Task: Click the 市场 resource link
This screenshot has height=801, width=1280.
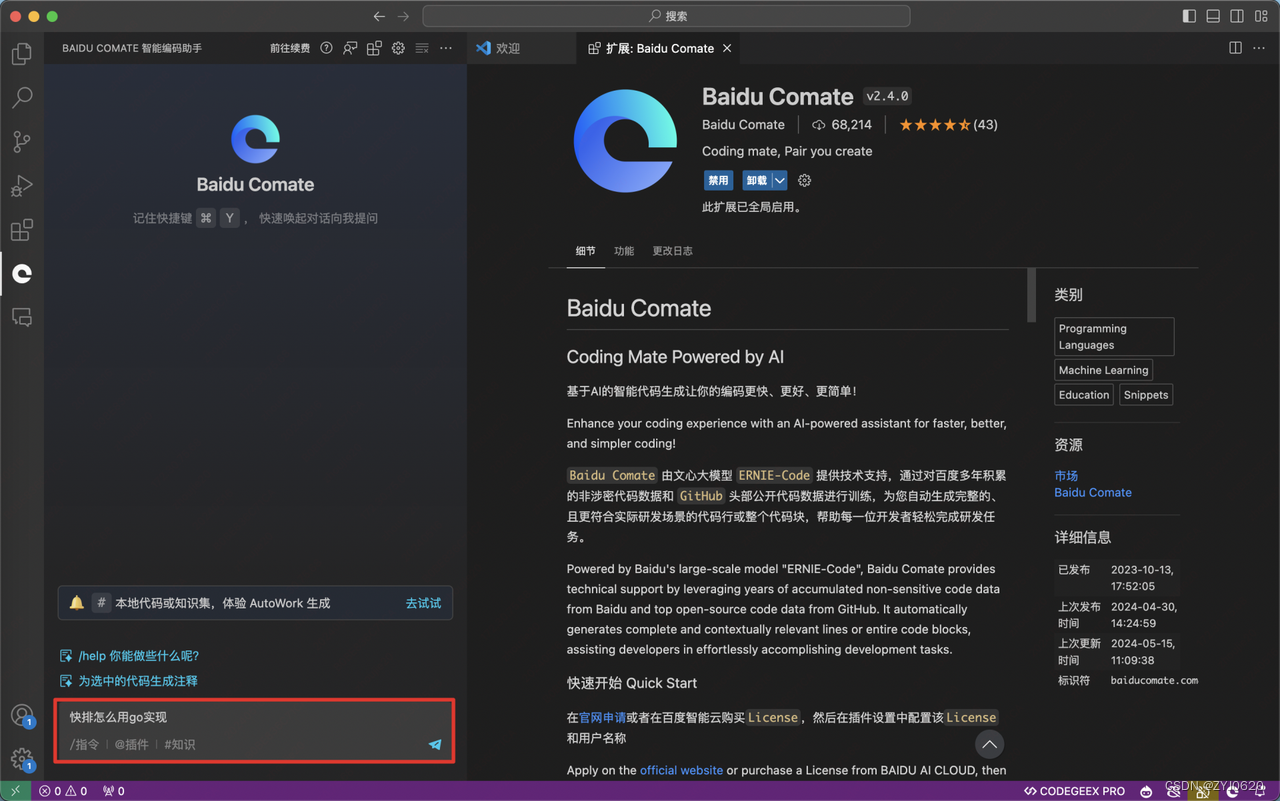Action: [x=1066, y=476]
